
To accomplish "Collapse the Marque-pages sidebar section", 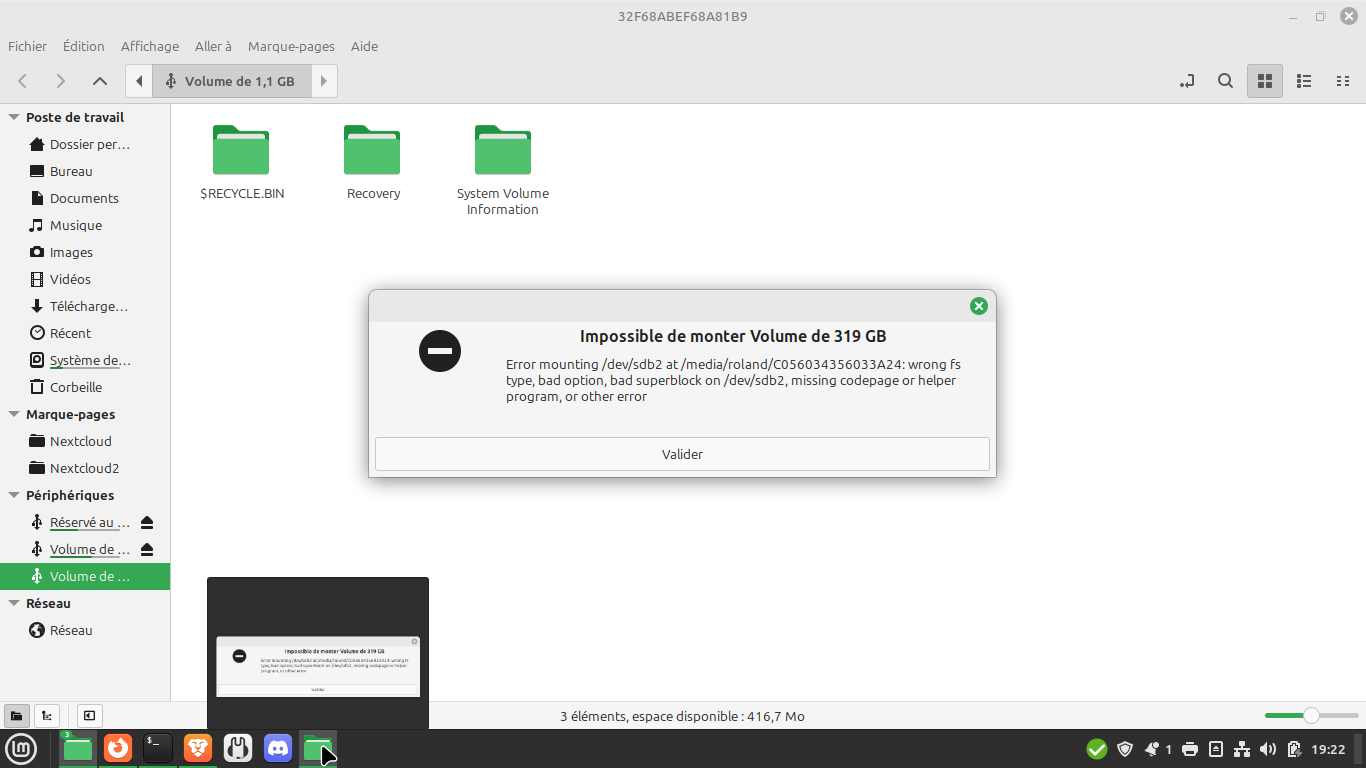I will coord(14,414).
